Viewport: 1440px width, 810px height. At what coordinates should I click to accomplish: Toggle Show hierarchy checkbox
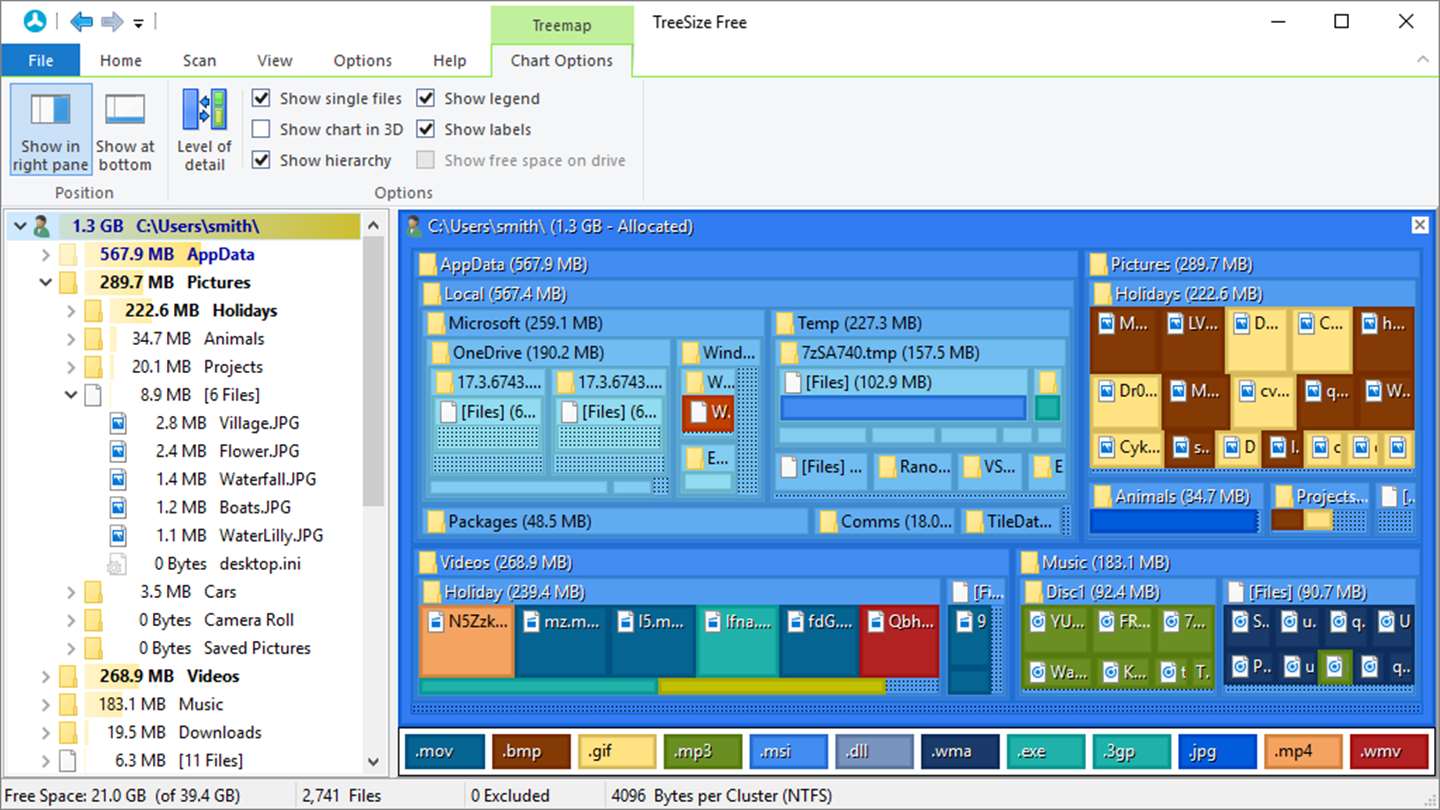click(261, 160)
